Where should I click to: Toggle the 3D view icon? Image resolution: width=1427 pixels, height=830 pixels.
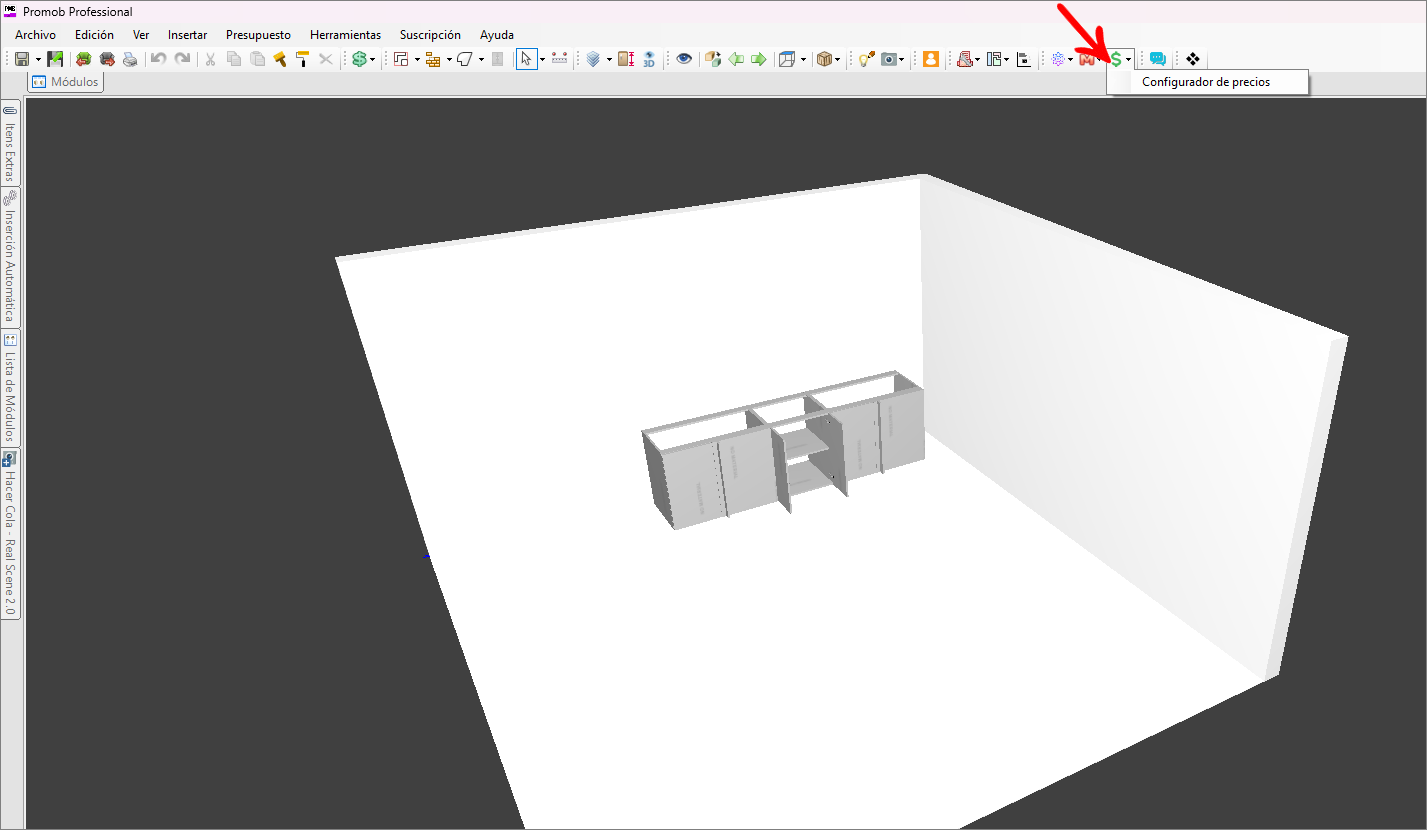649,60
